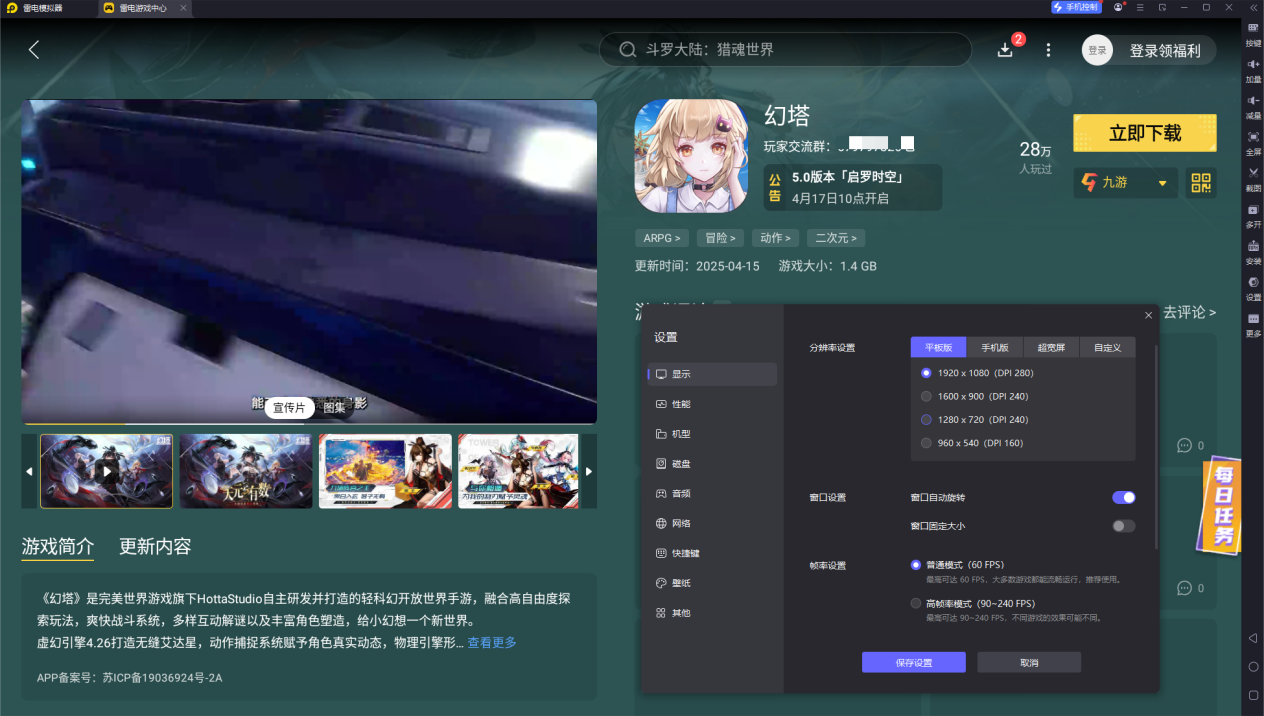Open 更多 more tools in sidebar
The height and width of the screenshot is (716, 1264).
pos(1253,324)
